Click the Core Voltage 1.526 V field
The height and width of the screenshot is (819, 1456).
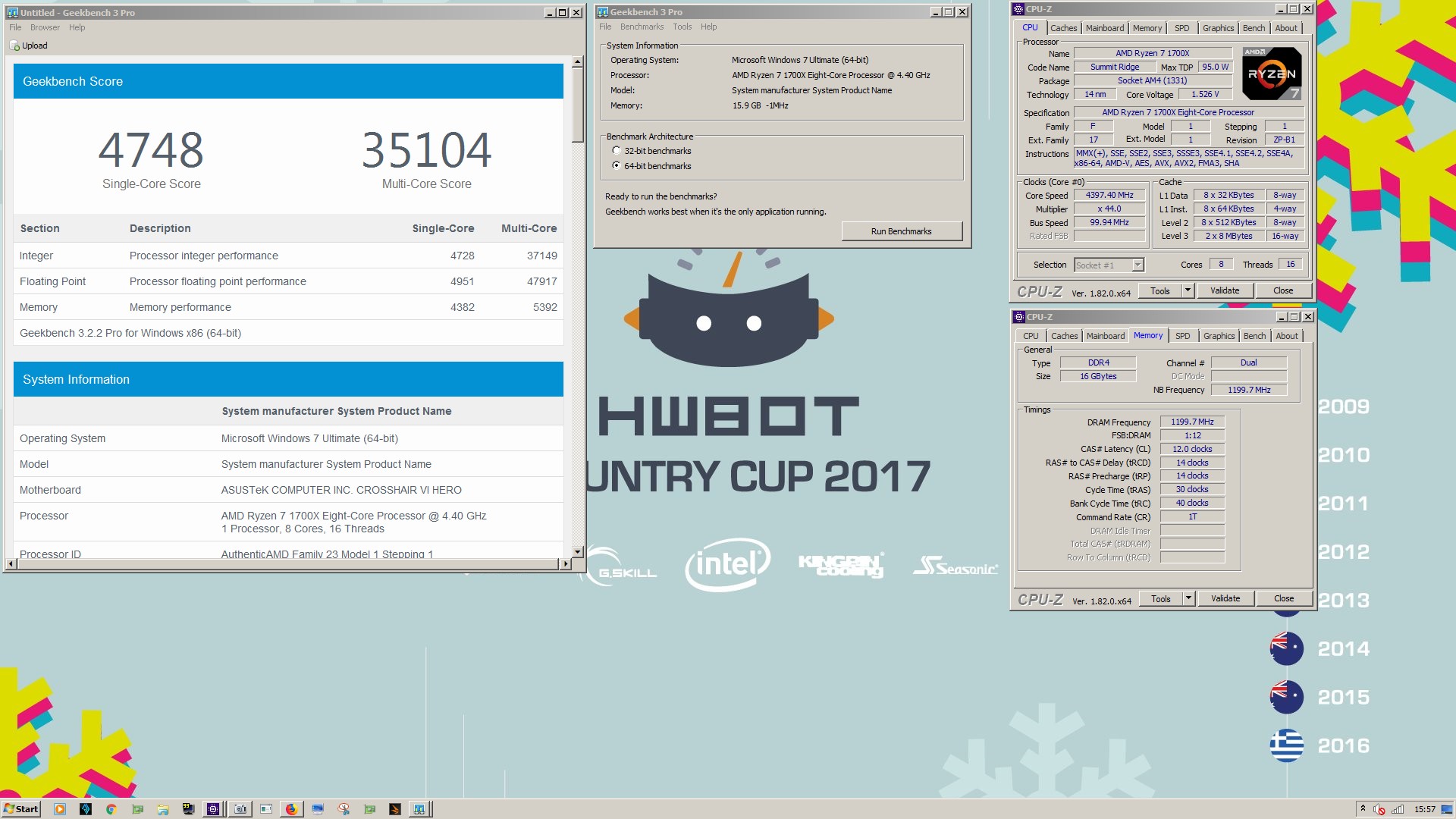(1205, 94)
